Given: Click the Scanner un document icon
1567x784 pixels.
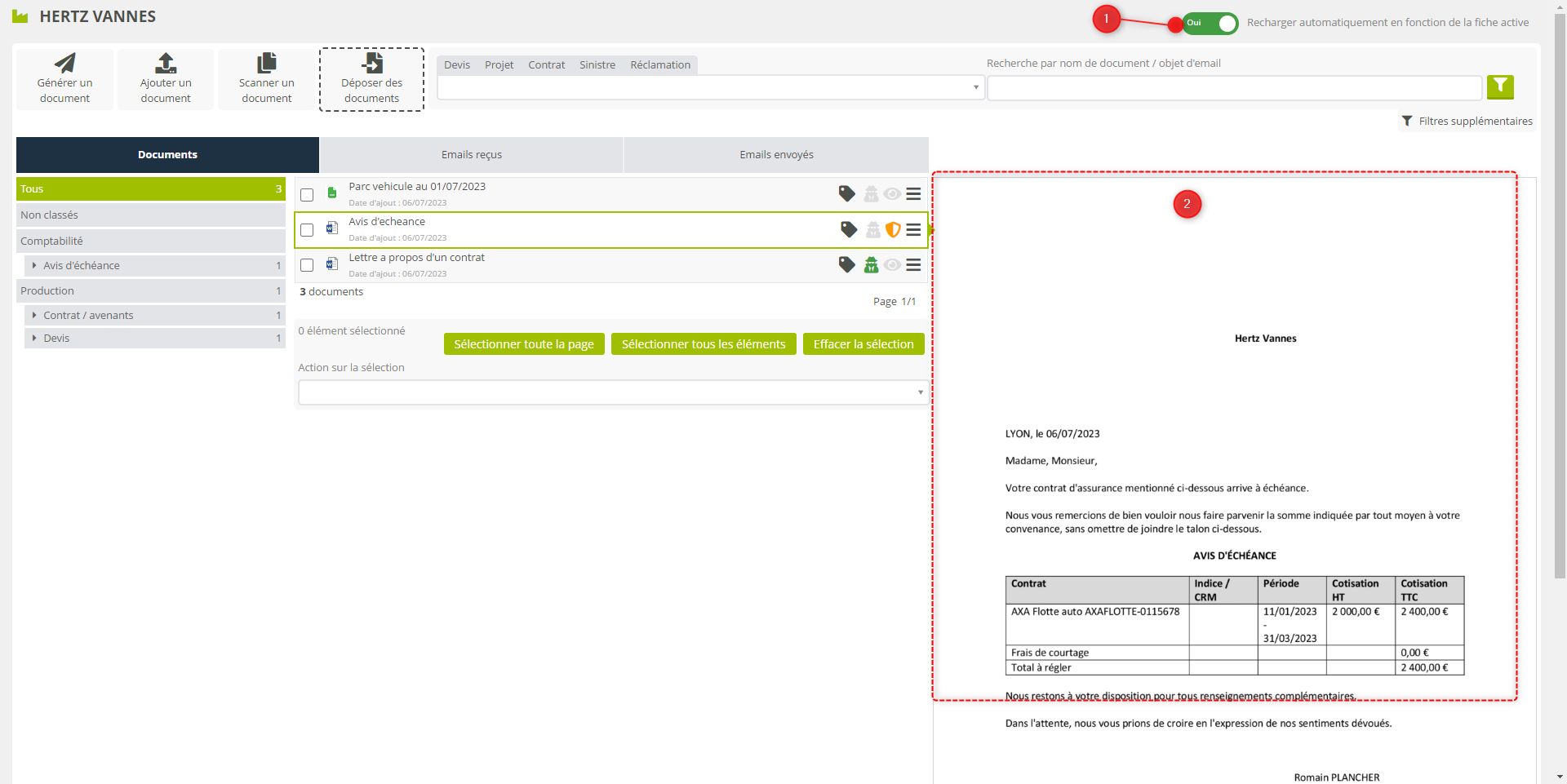Looking at the screenshot, I should [x=266, y=64].
